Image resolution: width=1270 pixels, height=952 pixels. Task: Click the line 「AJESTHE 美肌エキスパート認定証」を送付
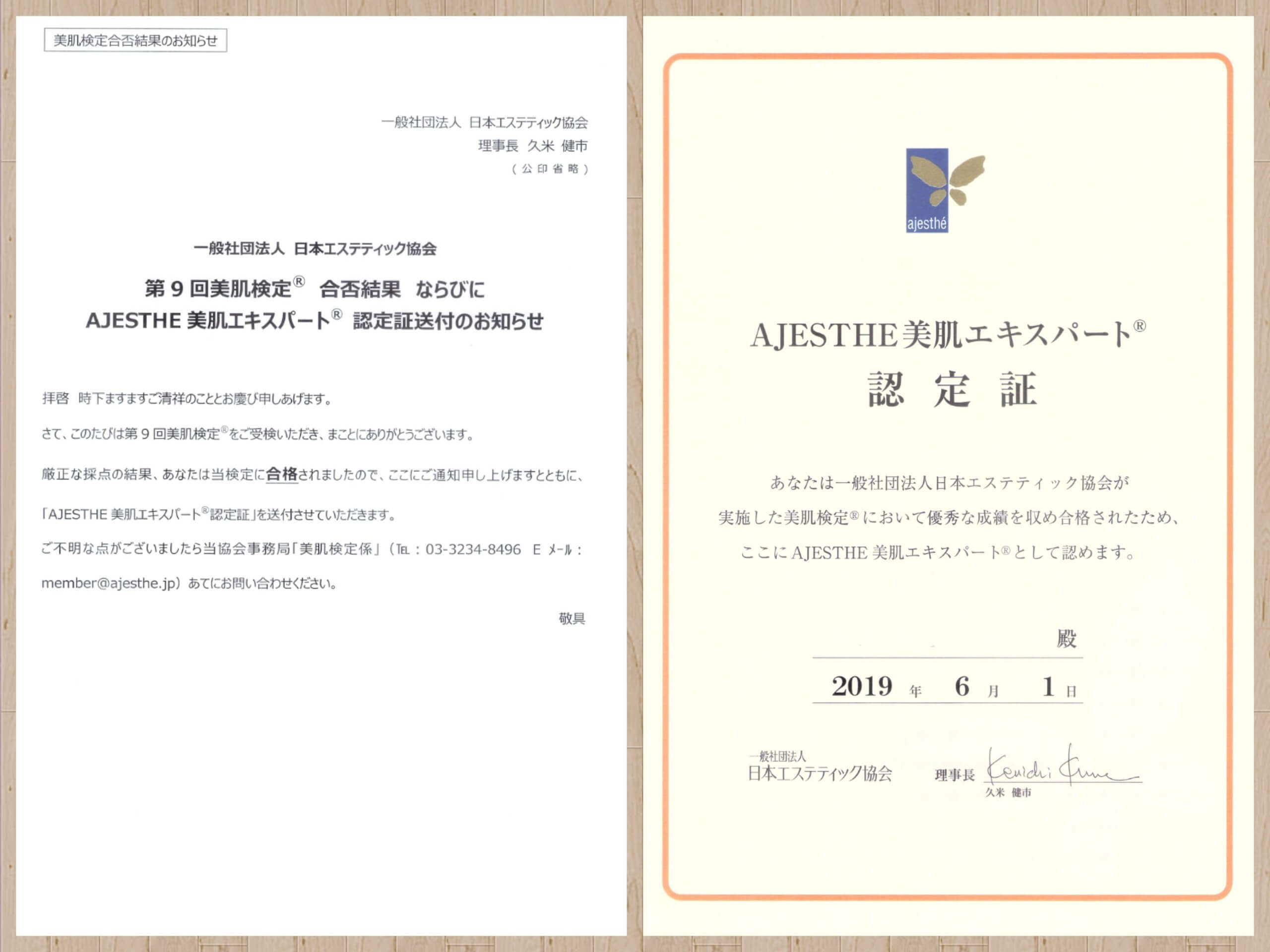(x=219, y=514)
